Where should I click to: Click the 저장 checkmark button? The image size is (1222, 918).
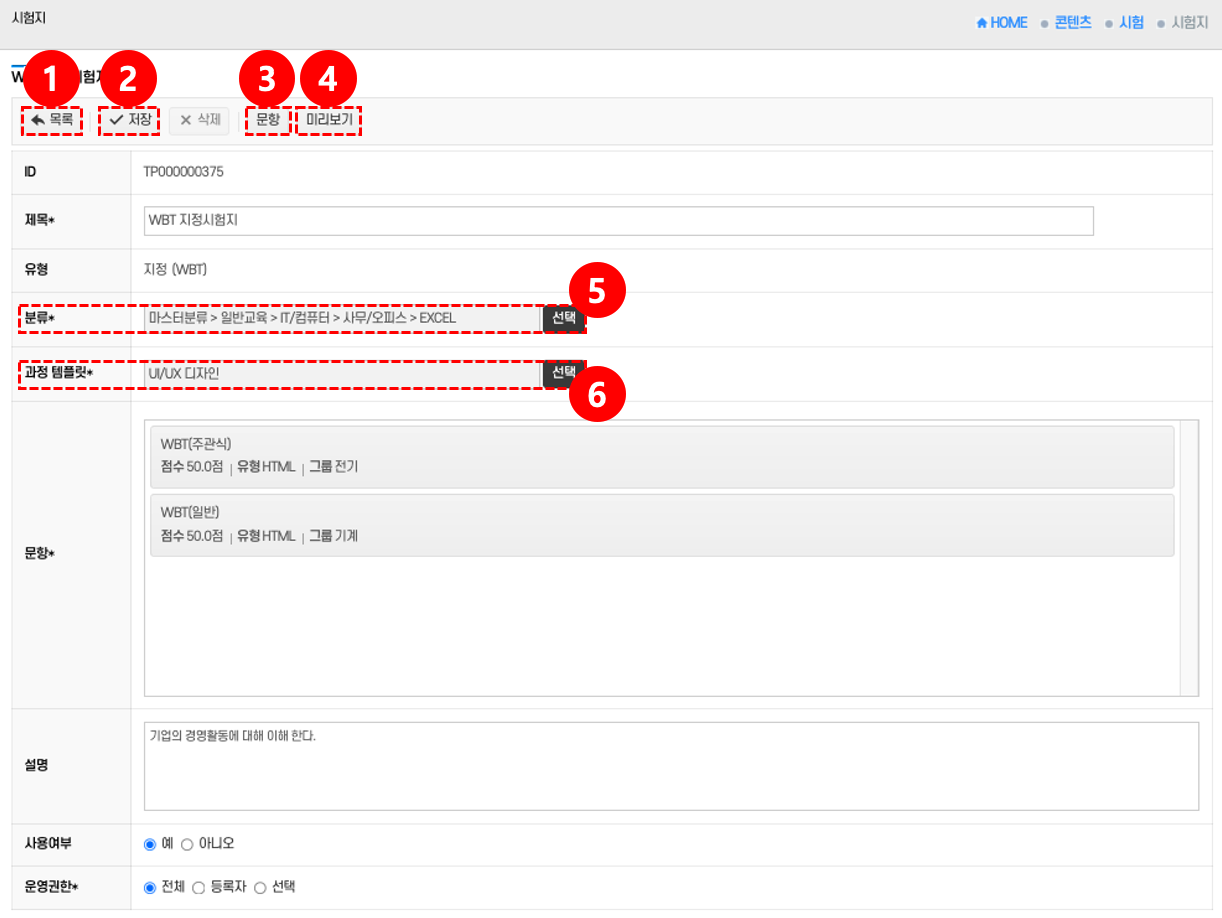[130, 120]
